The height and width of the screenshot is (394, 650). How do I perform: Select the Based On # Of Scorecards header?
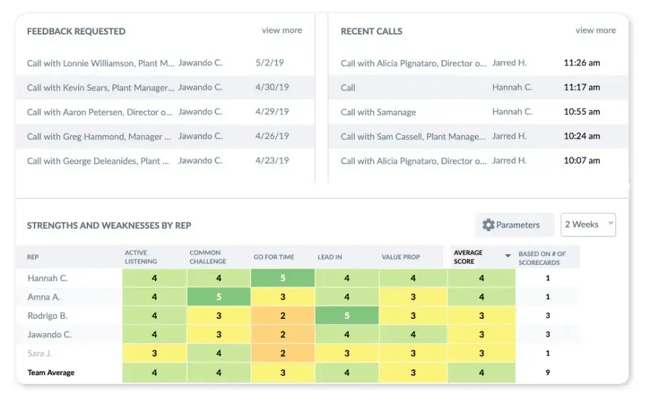(542, 258)
